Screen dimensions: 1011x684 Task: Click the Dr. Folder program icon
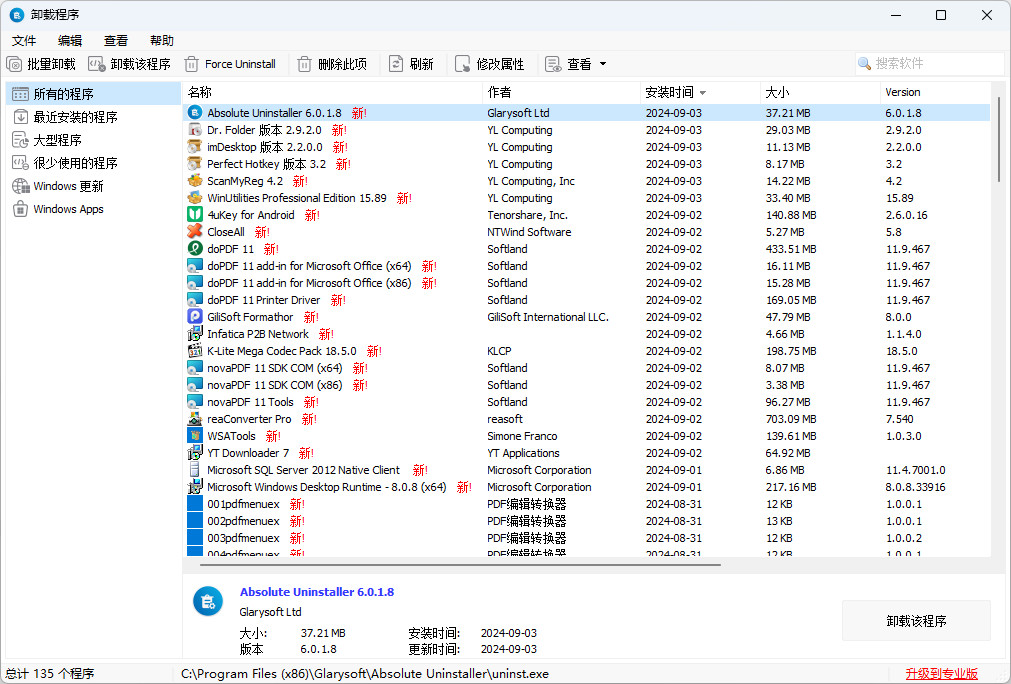[x=195, y=130]
